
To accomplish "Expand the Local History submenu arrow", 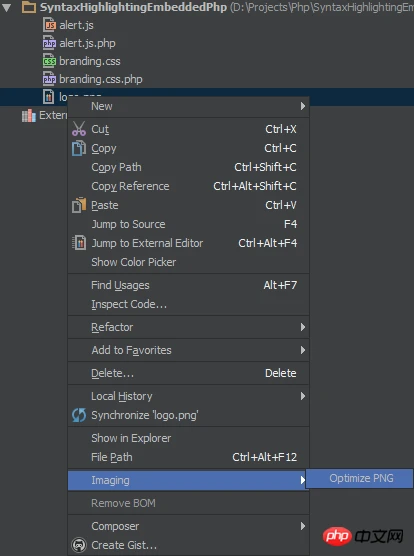I will click(x=303, y=396).
